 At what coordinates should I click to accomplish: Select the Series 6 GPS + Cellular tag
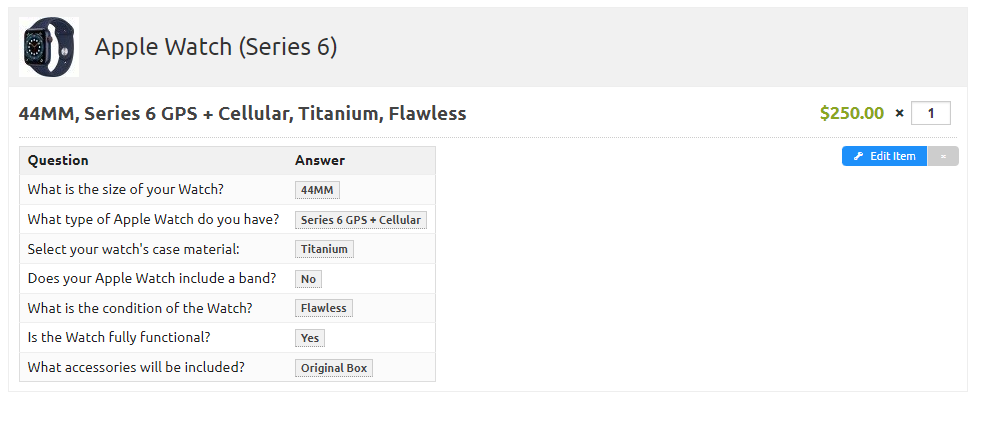click(361, 220)
